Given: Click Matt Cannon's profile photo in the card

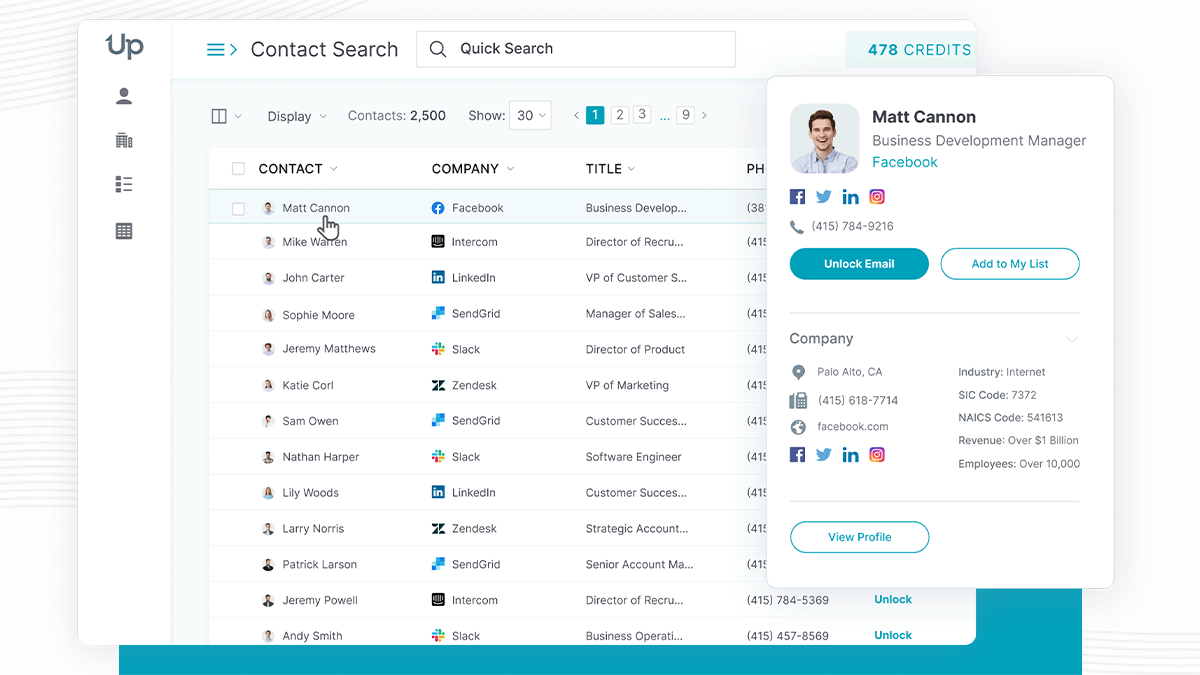Looking at the screenshot, I should tap(825, 139).
